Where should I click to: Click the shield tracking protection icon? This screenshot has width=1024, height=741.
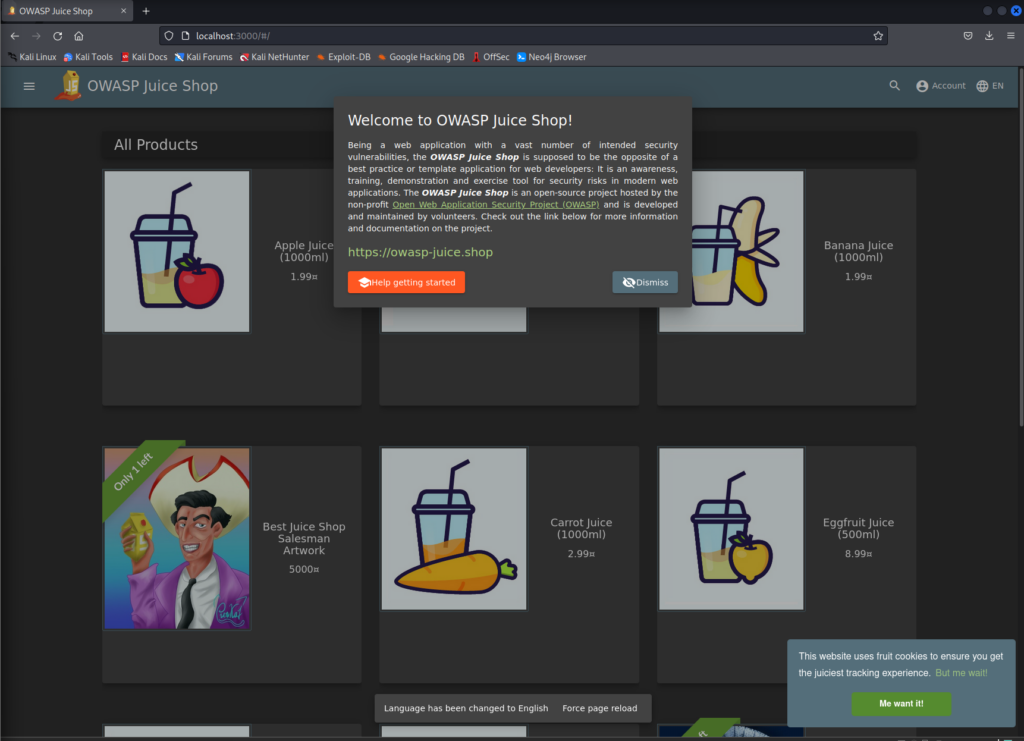169,36
